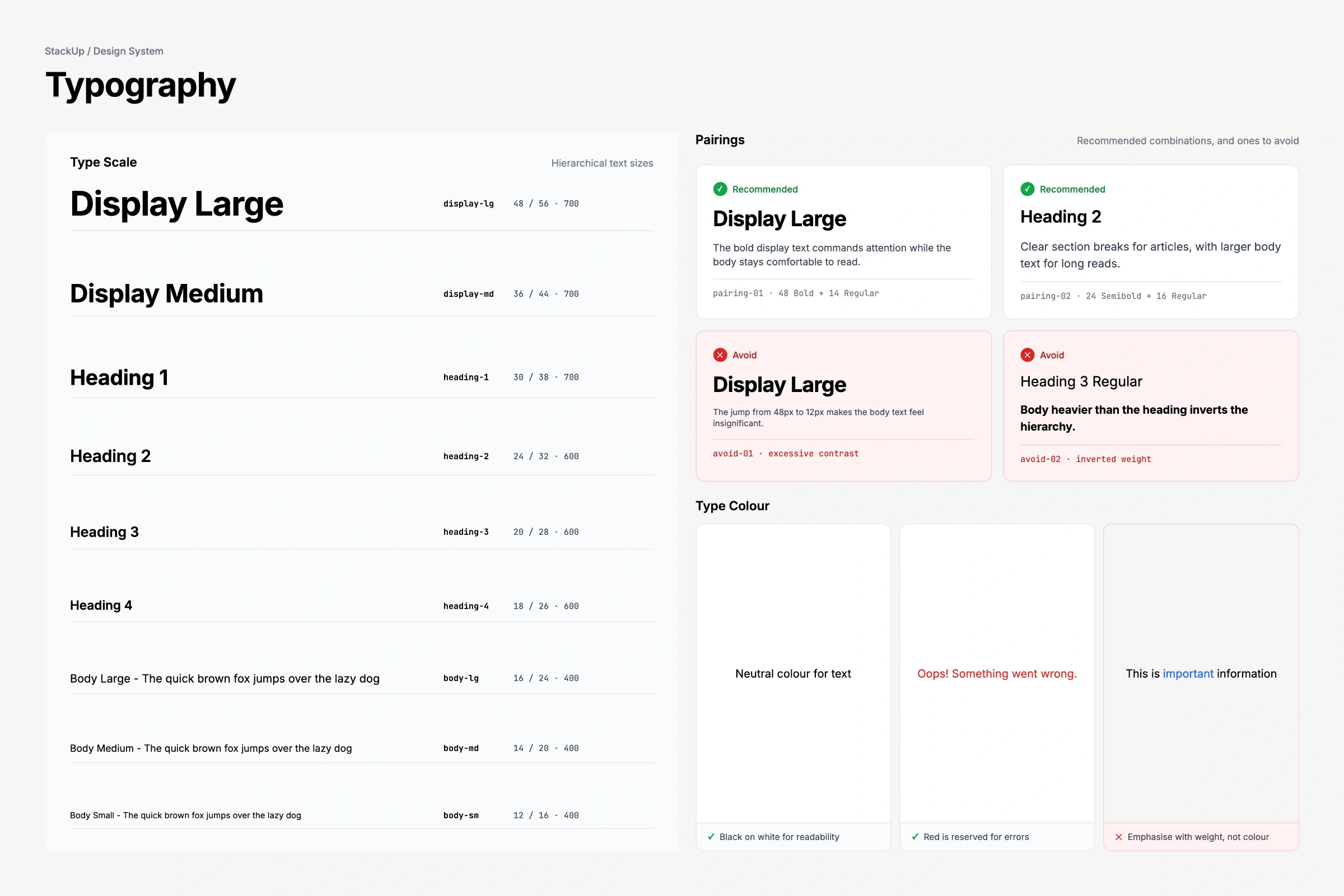Click the 'Body Large' quick brown fox sample
The width and height of the screenshot is (1344, 896).
click(225, 679)
